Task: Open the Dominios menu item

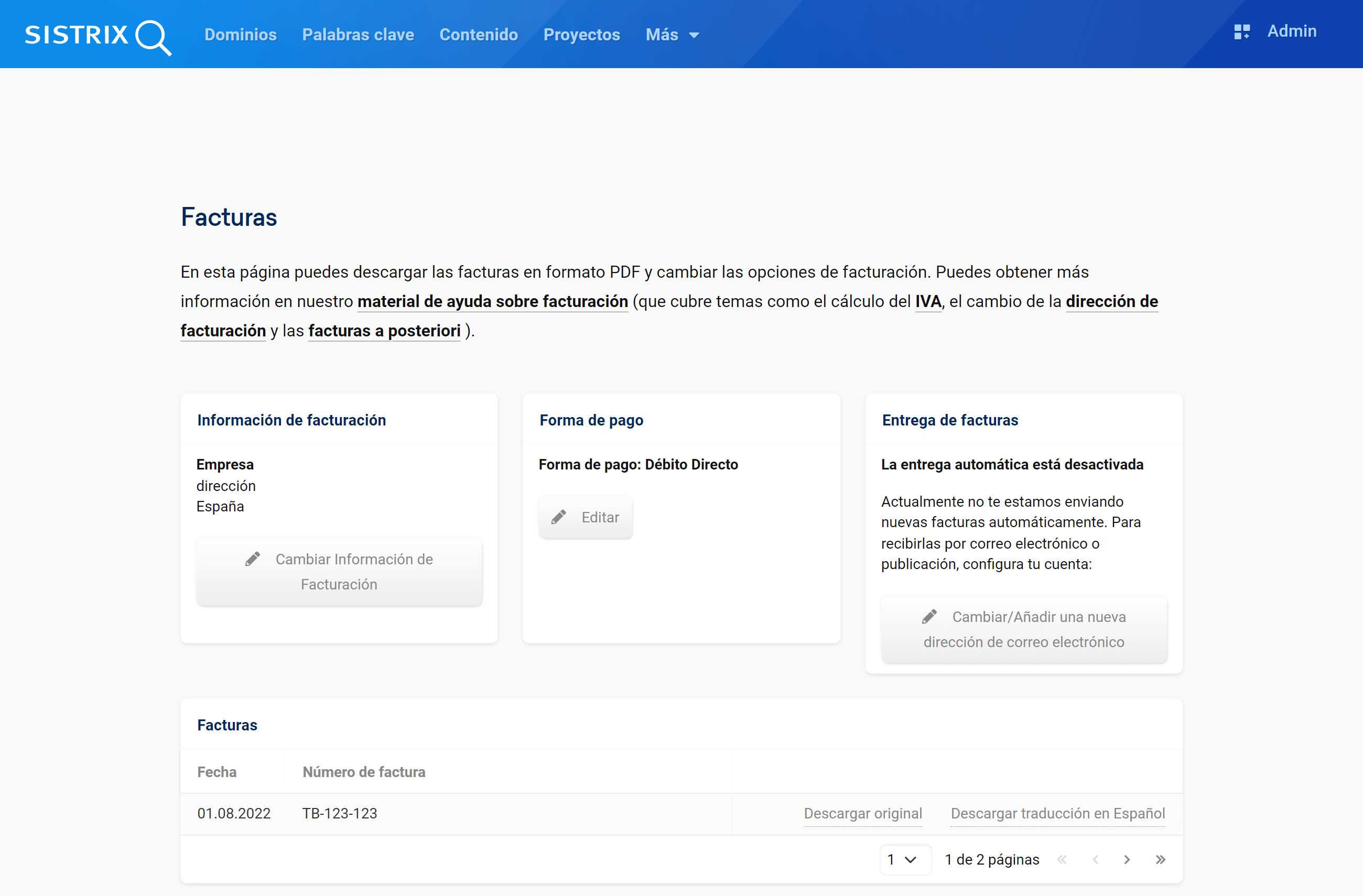Action: 241,35
